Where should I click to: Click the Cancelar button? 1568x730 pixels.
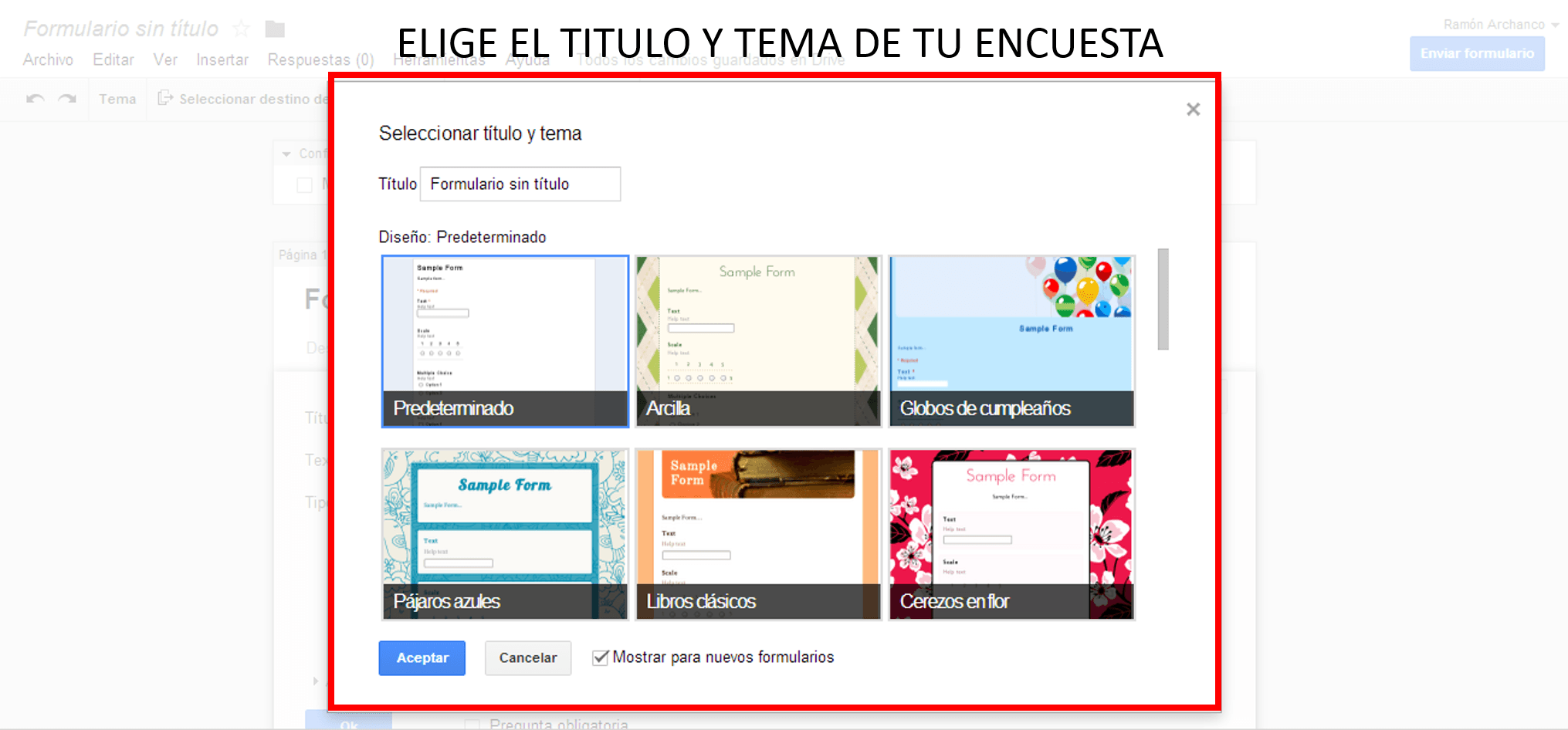pyautogui.click(x=528, y=658)
